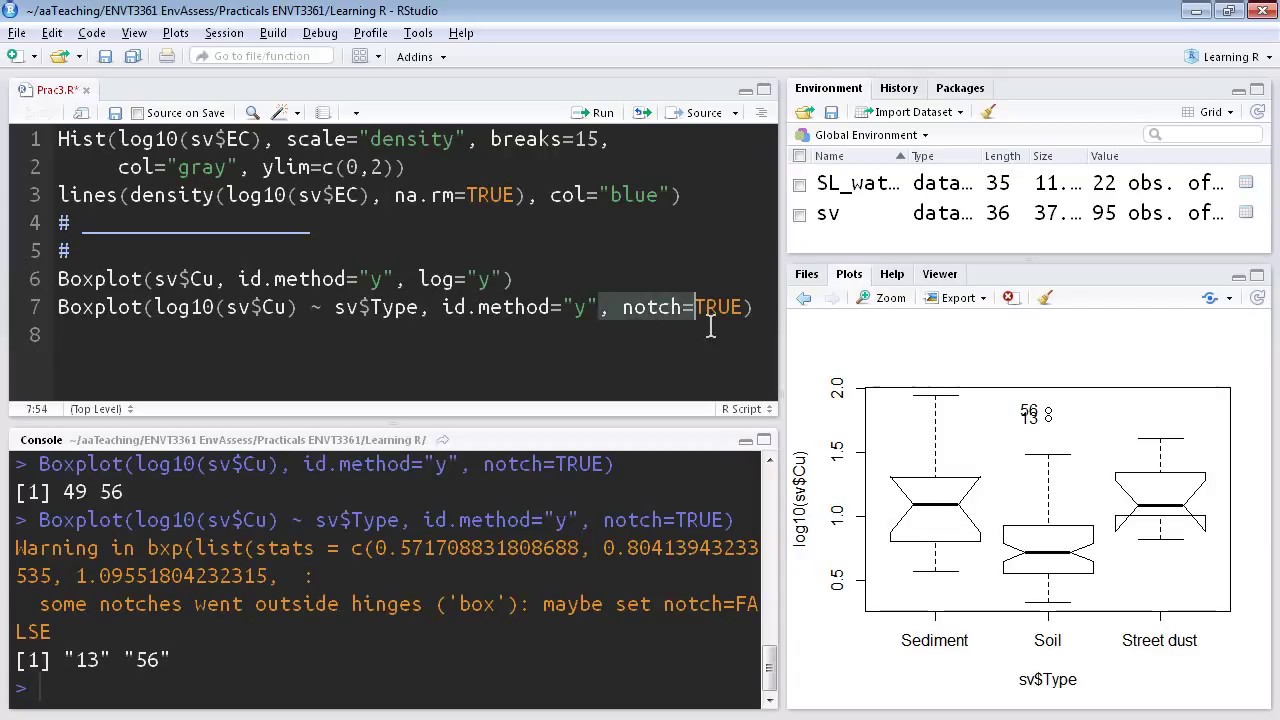
Task: Open the Plots menu in menu bar
Action: (x=175, y=33)
